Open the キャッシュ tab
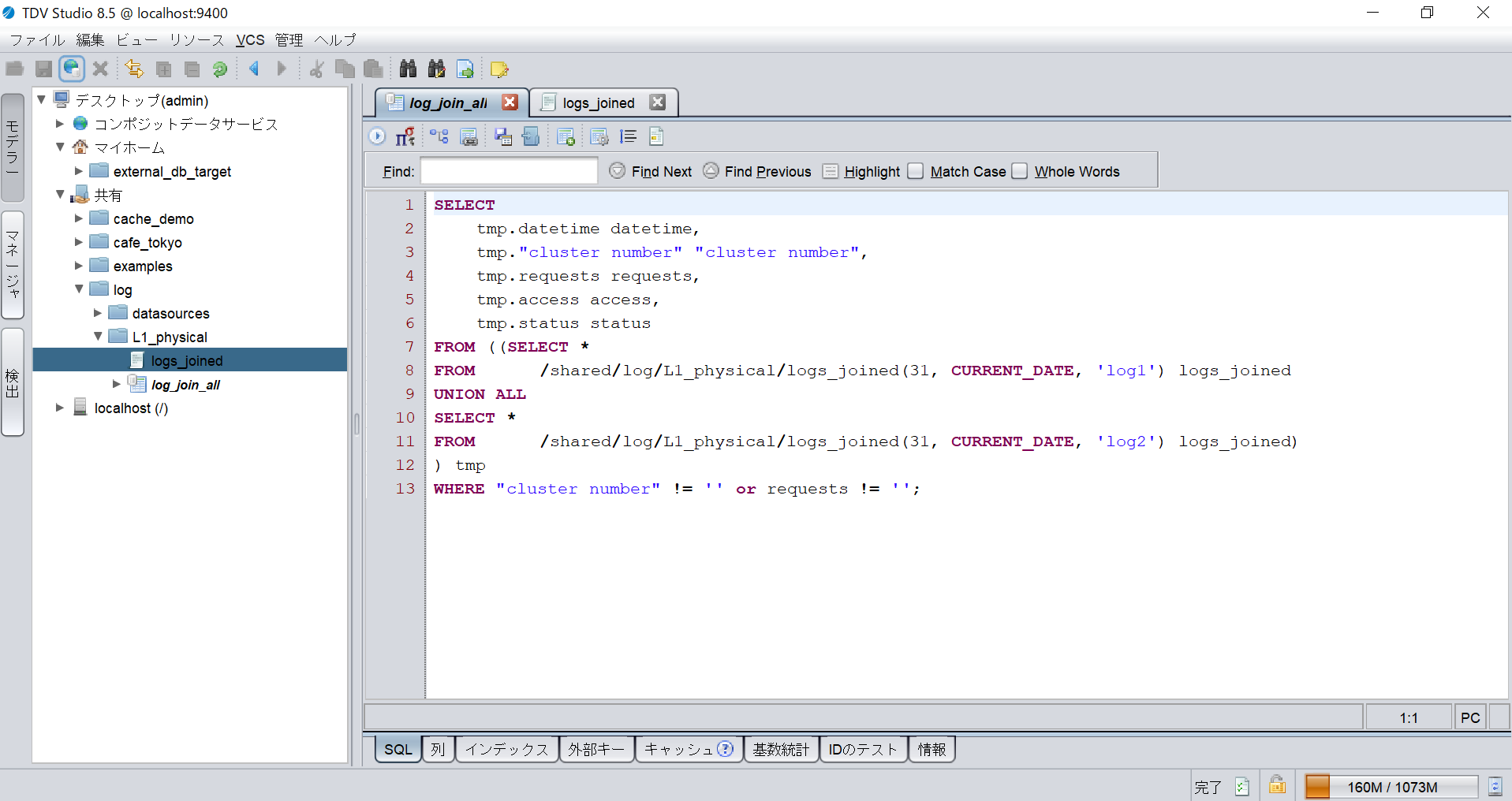The width and height of the screenshot is (1512, 801). (x=689, y=749)
